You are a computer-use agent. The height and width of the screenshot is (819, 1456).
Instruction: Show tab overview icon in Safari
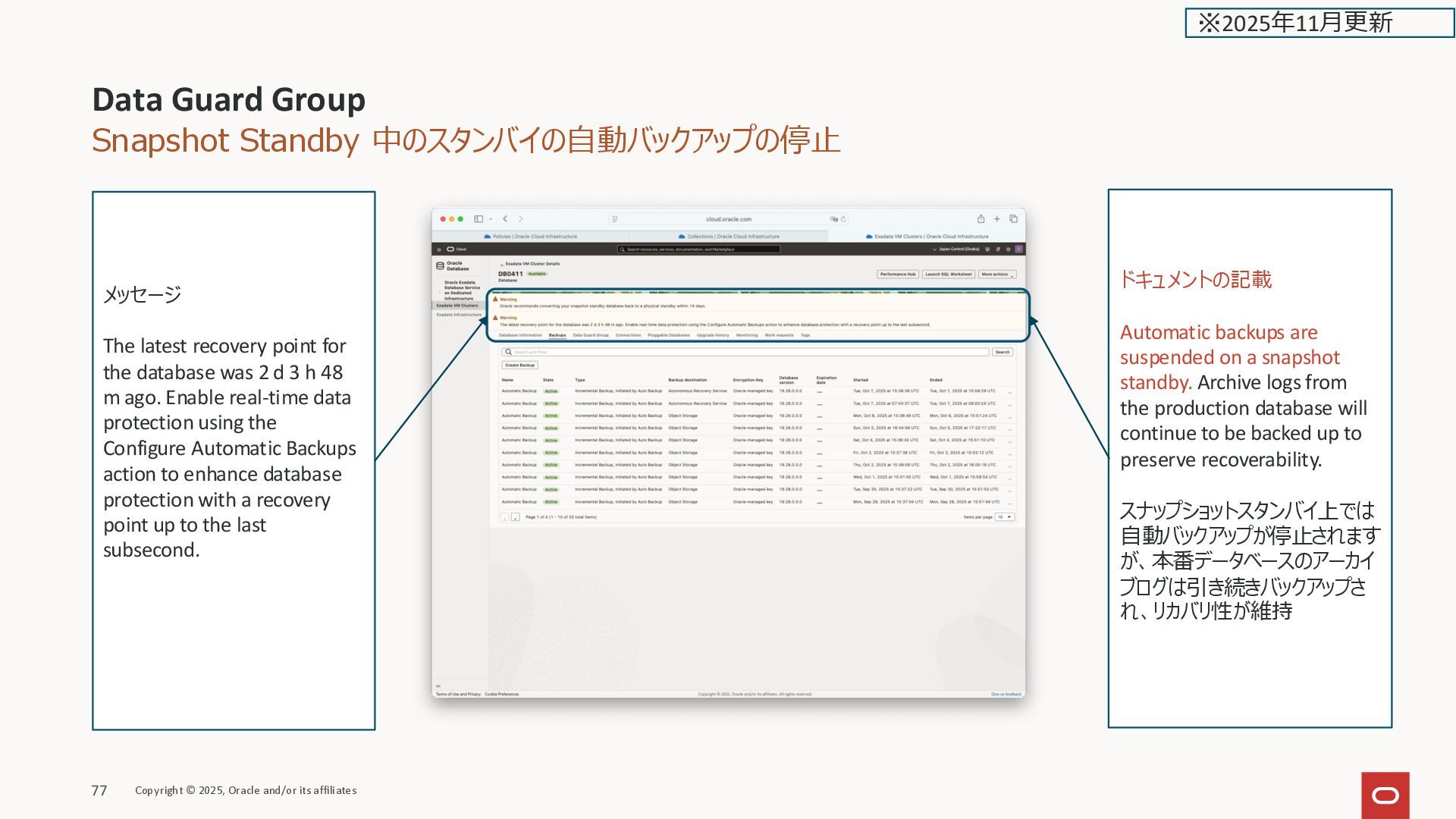(x=1013, y=219)
